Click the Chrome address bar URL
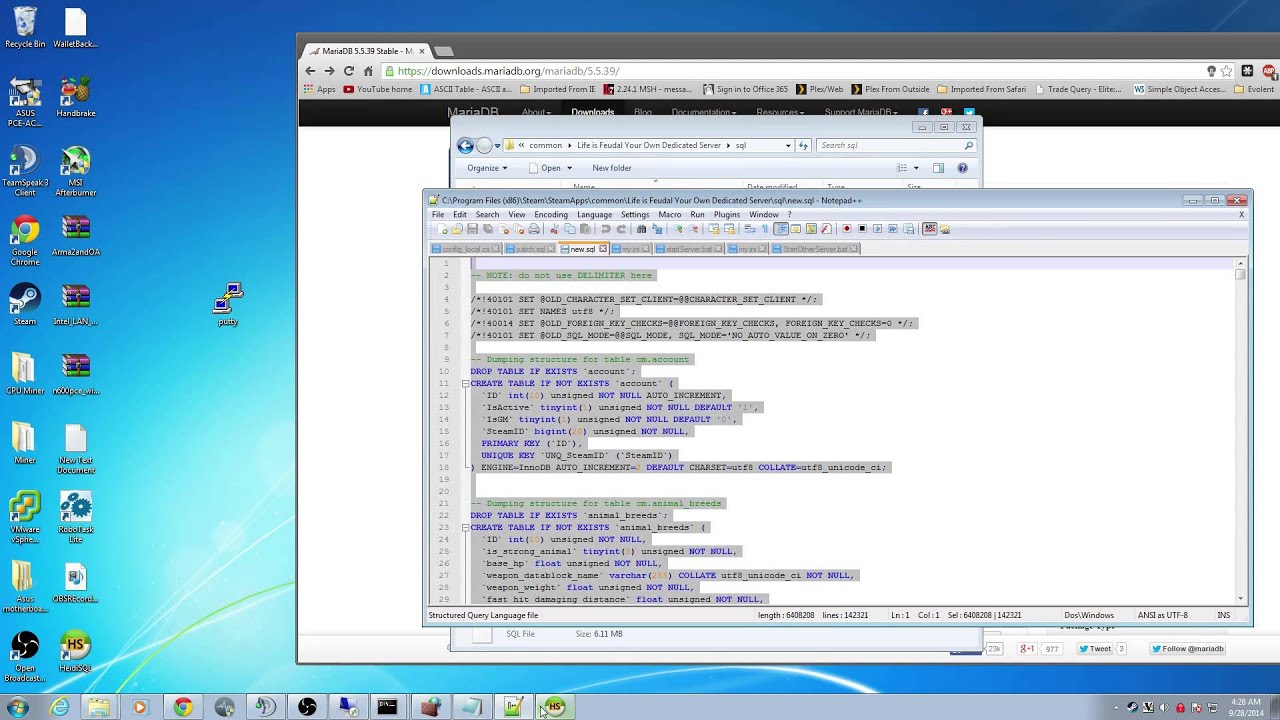The image size is (1280, 720). pyautogui.click(x=508, y=71)
